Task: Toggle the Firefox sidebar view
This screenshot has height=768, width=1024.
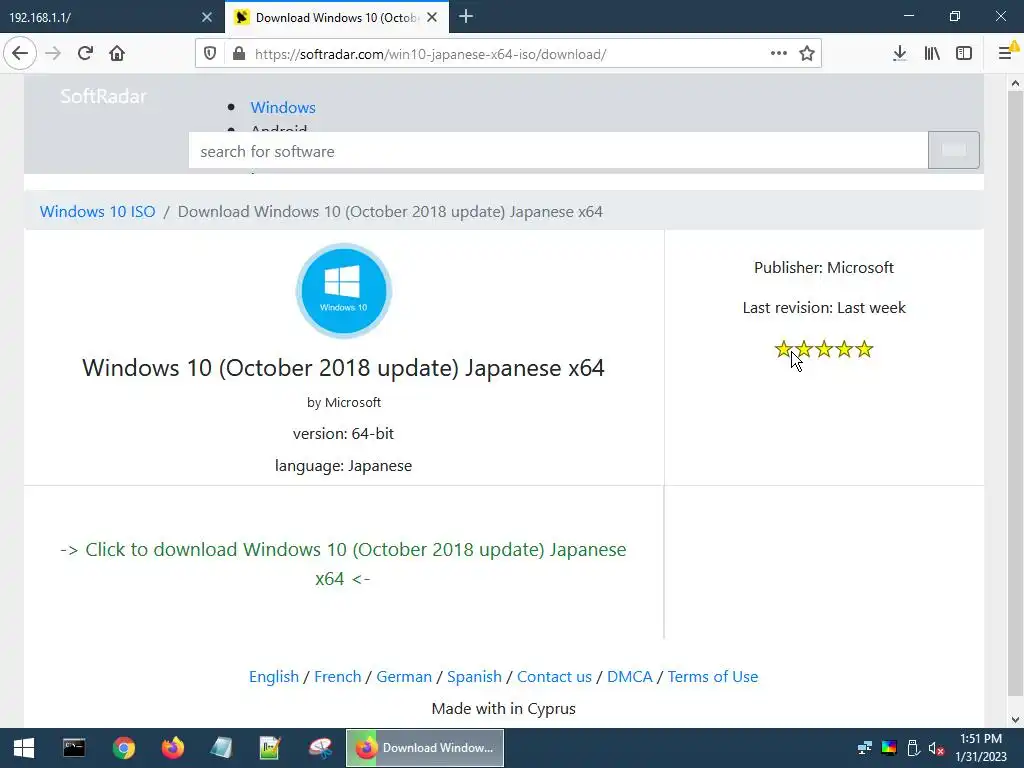Action: pos(964,54)
